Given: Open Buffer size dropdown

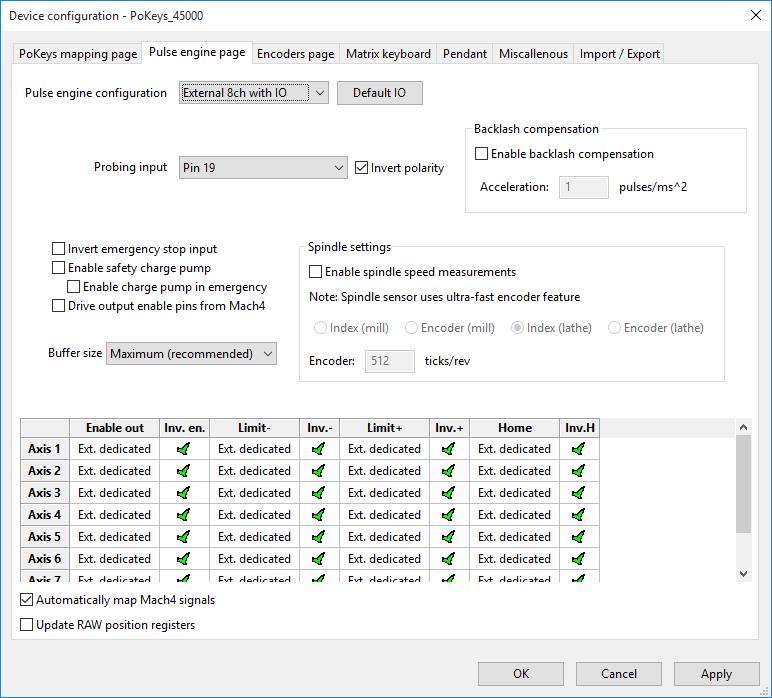Looking at the screenshot, I should pos(192,353).
